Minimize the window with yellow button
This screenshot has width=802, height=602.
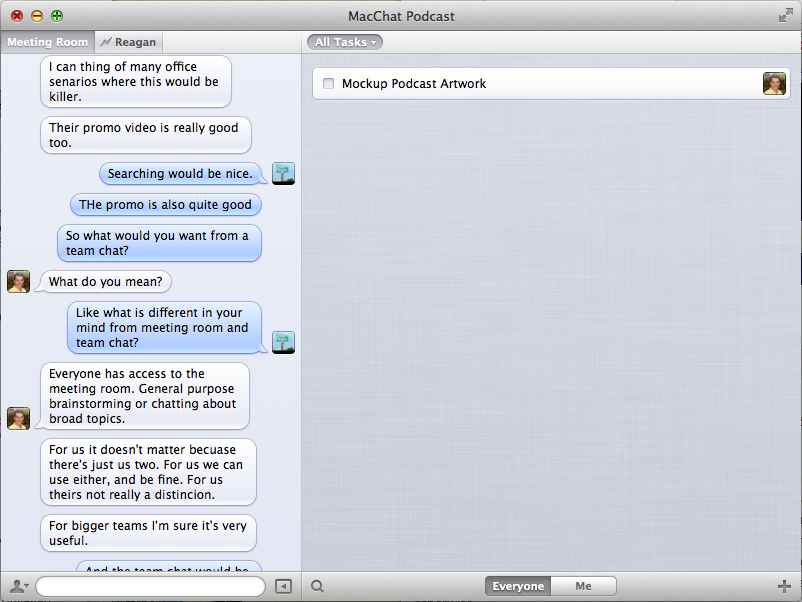(37, 16)
